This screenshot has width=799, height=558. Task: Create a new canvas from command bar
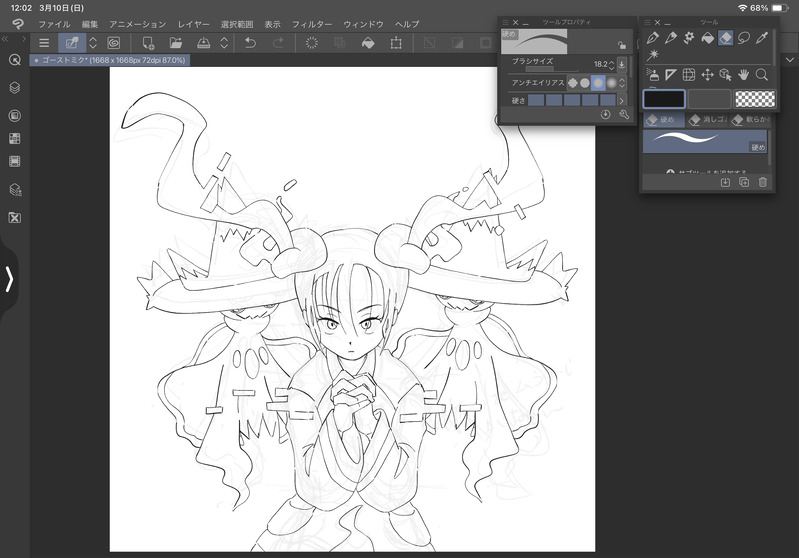[148, 43]
